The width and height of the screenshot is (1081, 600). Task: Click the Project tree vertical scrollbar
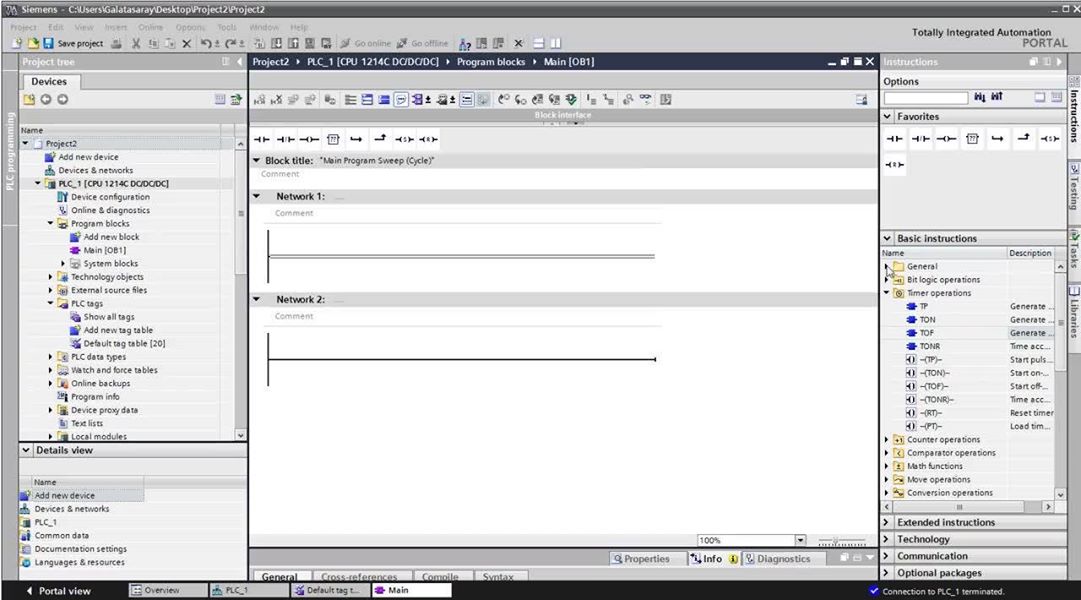point(241,290)
